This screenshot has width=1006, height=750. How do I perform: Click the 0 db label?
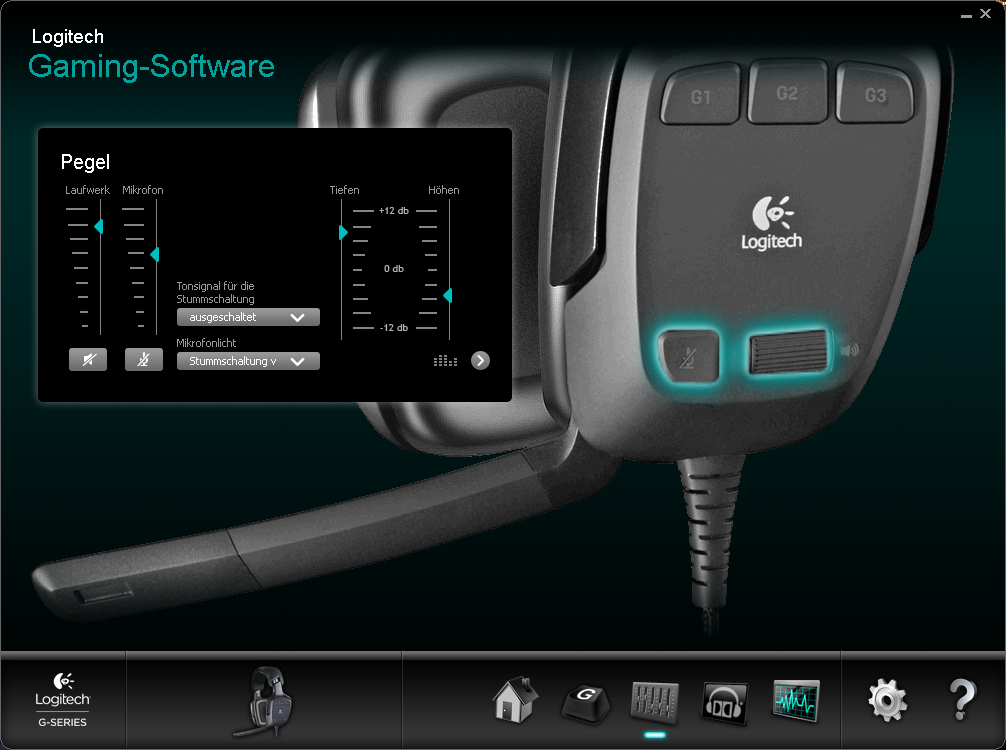pyautogui.click(x=394, y=269)
